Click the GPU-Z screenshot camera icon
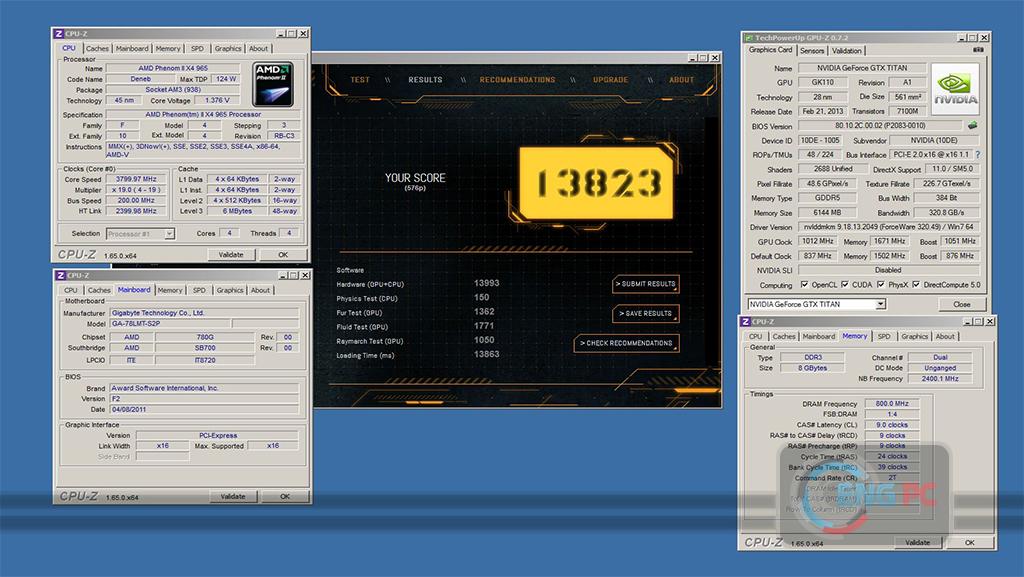 click(x=978, y=50)
